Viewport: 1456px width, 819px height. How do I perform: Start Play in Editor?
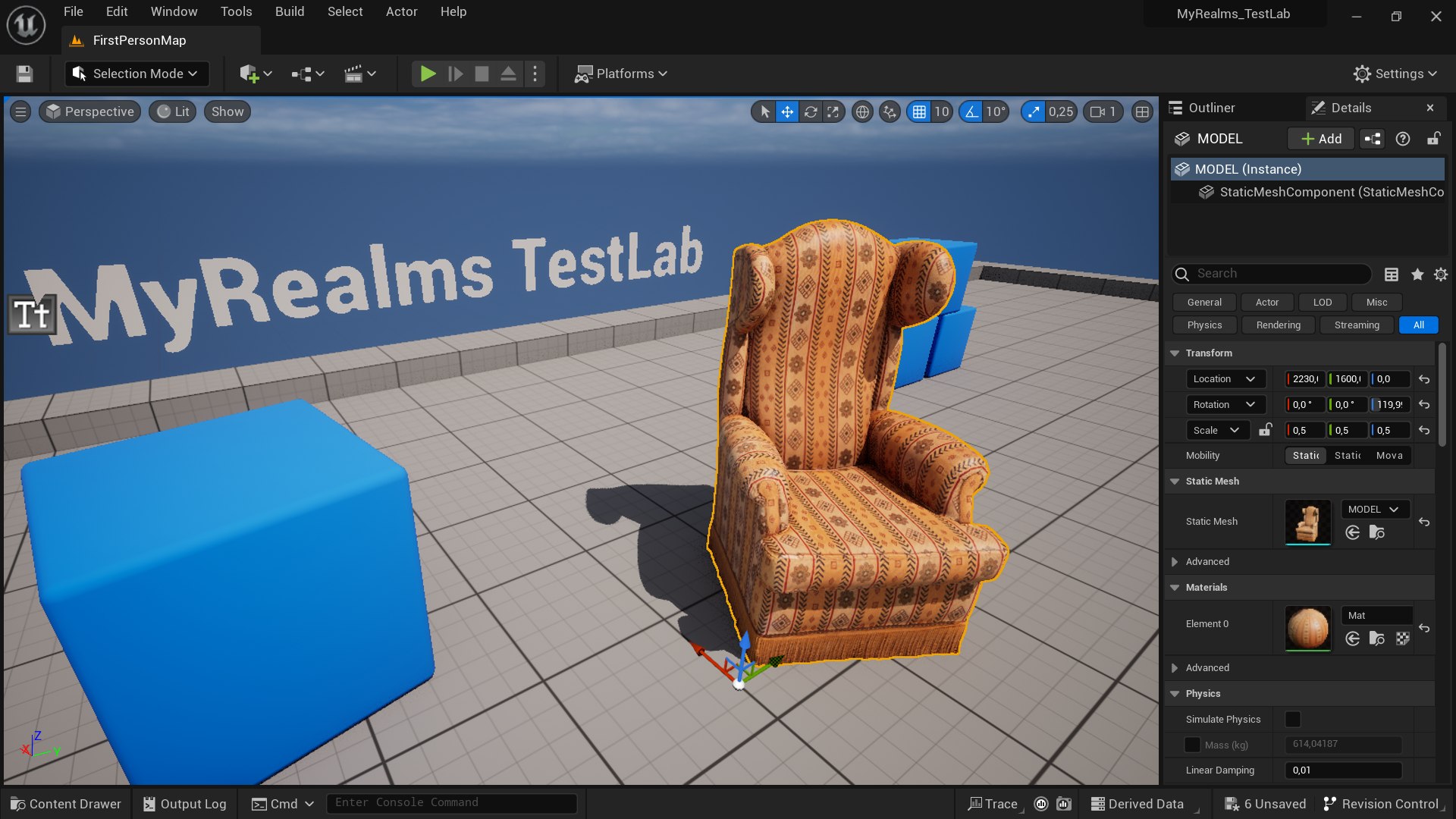pos(428,74)
